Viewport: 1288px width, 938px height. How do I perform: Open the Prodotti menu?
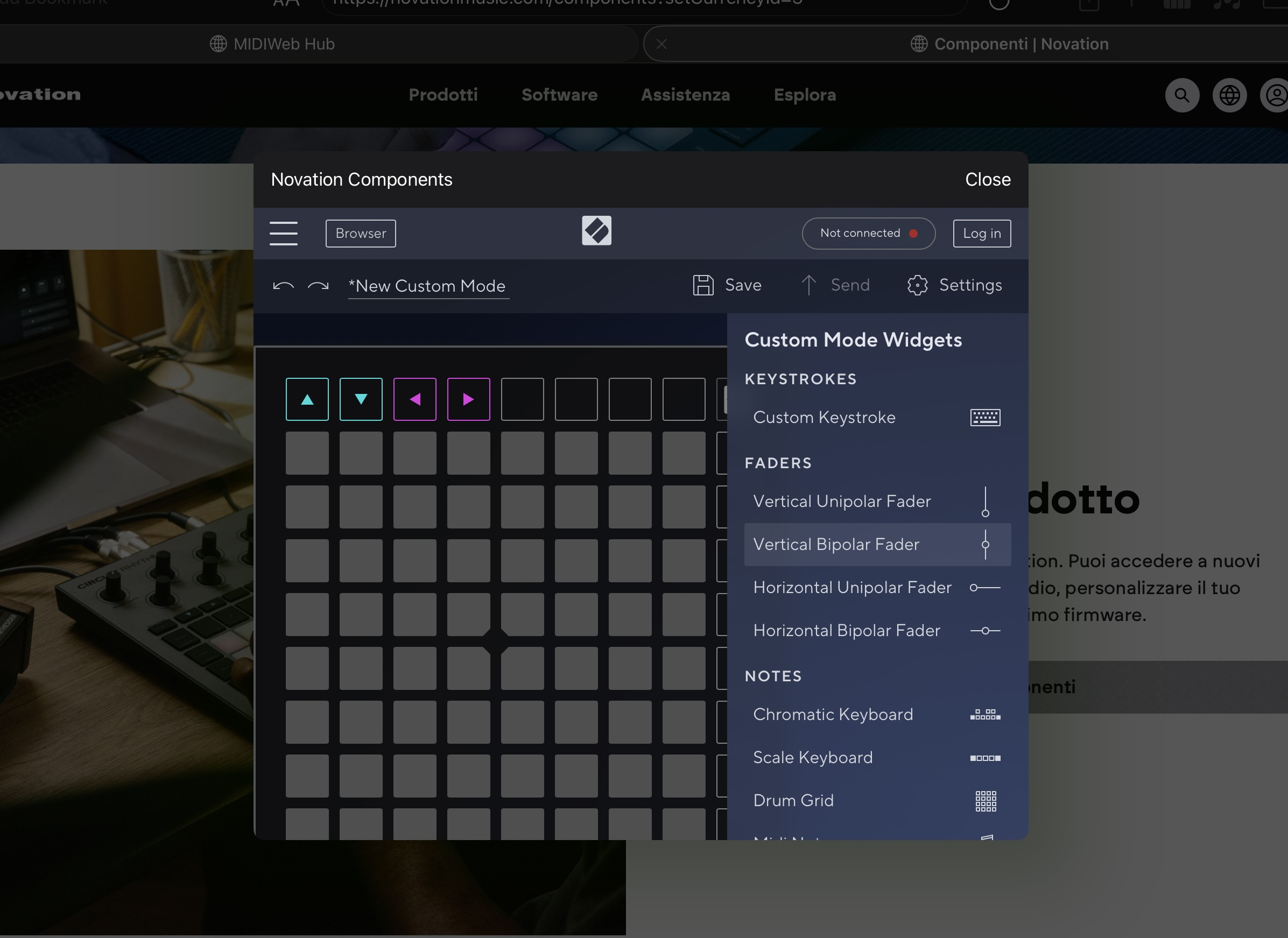443,95
